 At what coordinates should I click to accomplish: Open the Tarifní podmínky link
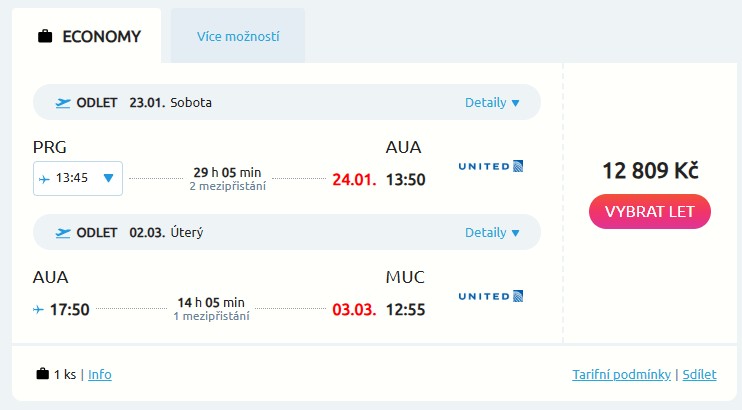tap(622, 375)
